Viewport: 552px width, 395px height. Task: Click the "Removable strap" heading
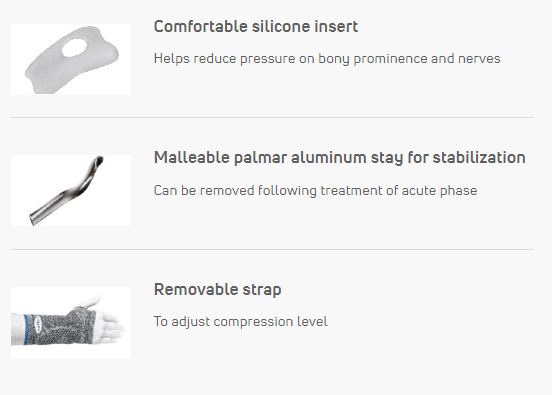point(218,289)
